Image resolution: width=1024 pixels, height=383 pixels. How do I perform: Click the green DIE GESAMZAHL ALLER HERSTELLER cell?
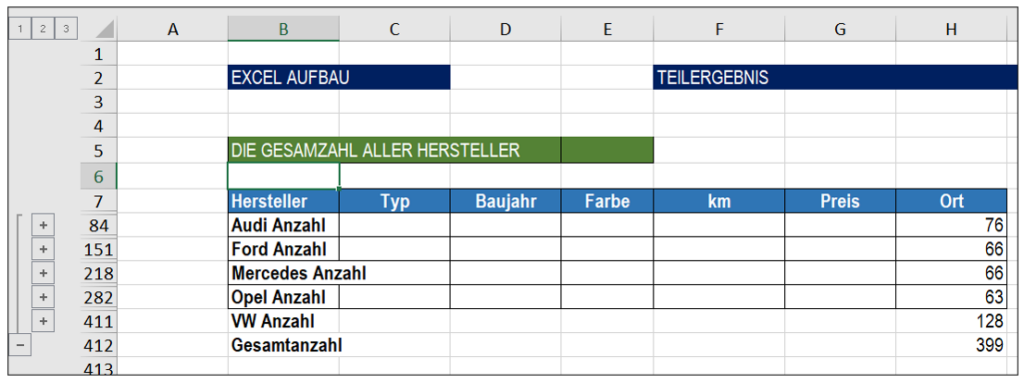tap(394, 150)
